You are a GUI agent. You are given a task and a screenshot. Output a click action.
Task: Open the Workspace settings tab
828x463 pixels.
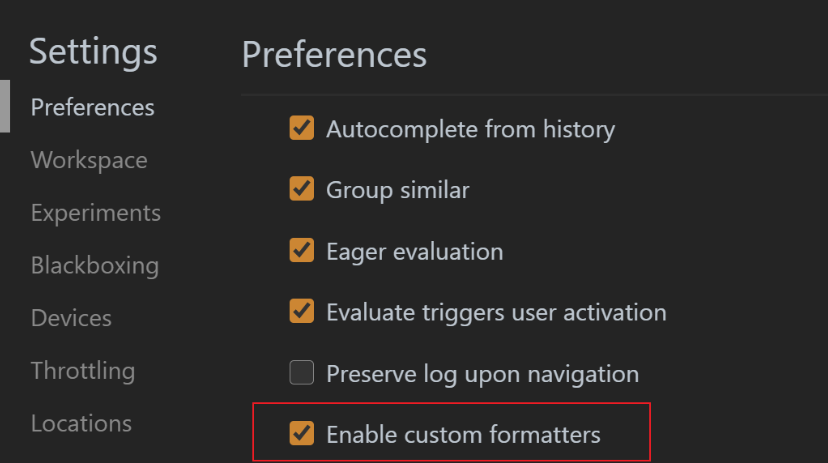tap(89, 160)
